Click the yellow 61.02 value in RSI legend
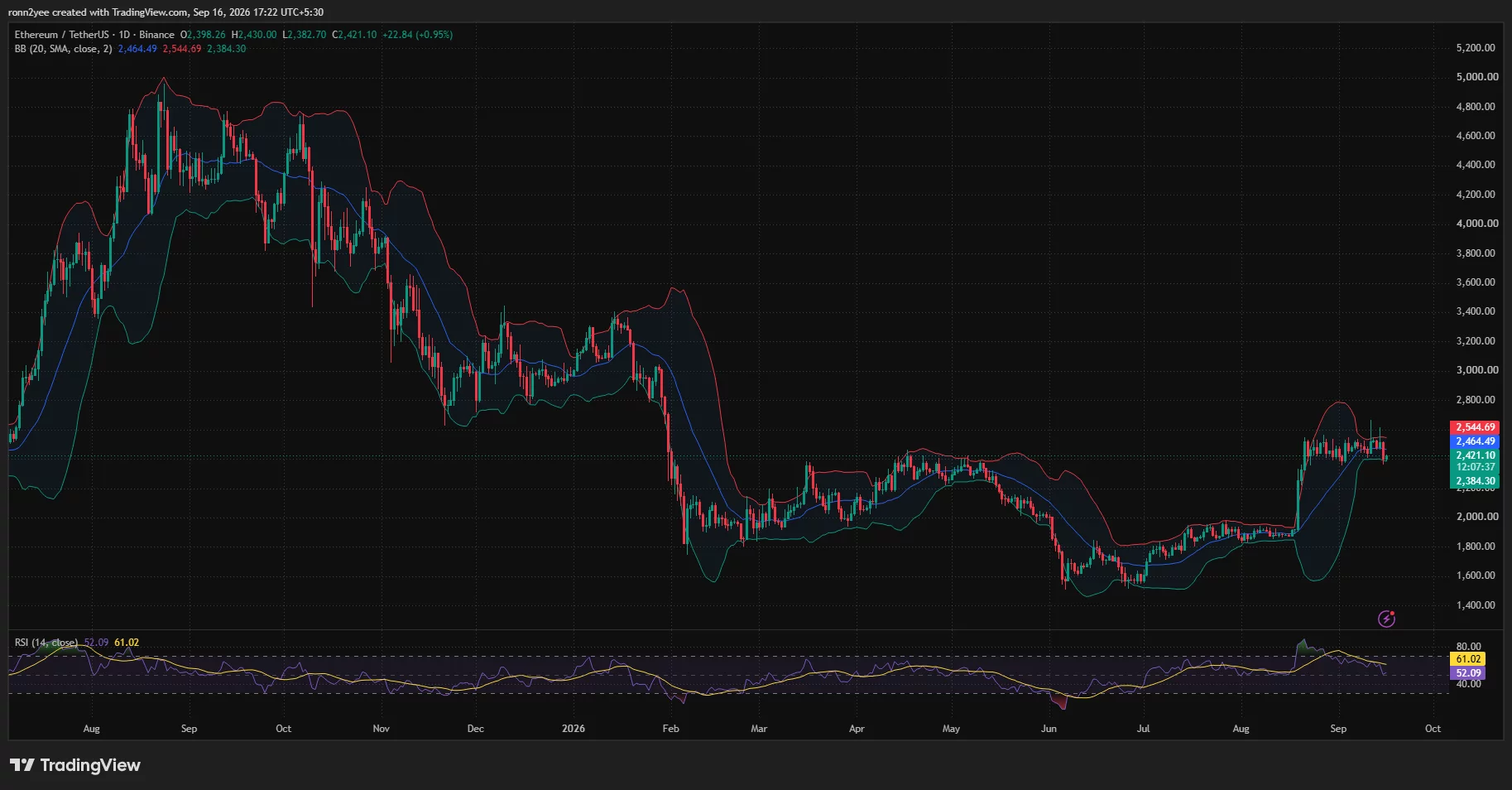 click(127, 643)
